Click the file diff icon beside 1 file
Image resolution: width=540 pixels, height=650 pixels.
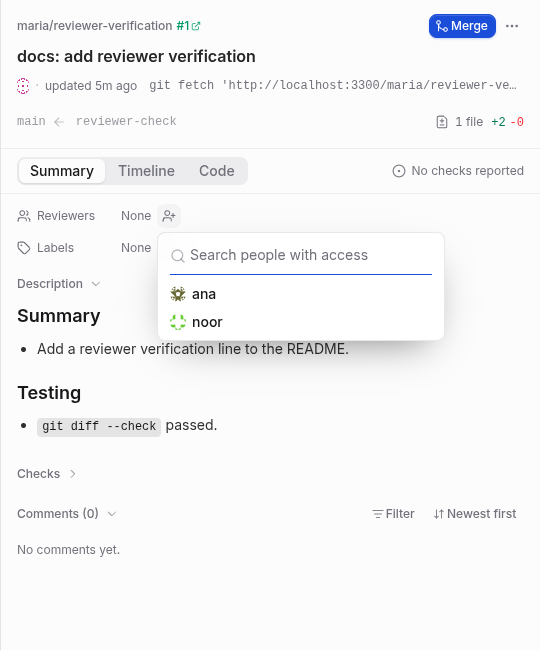[x=442, y=122]
